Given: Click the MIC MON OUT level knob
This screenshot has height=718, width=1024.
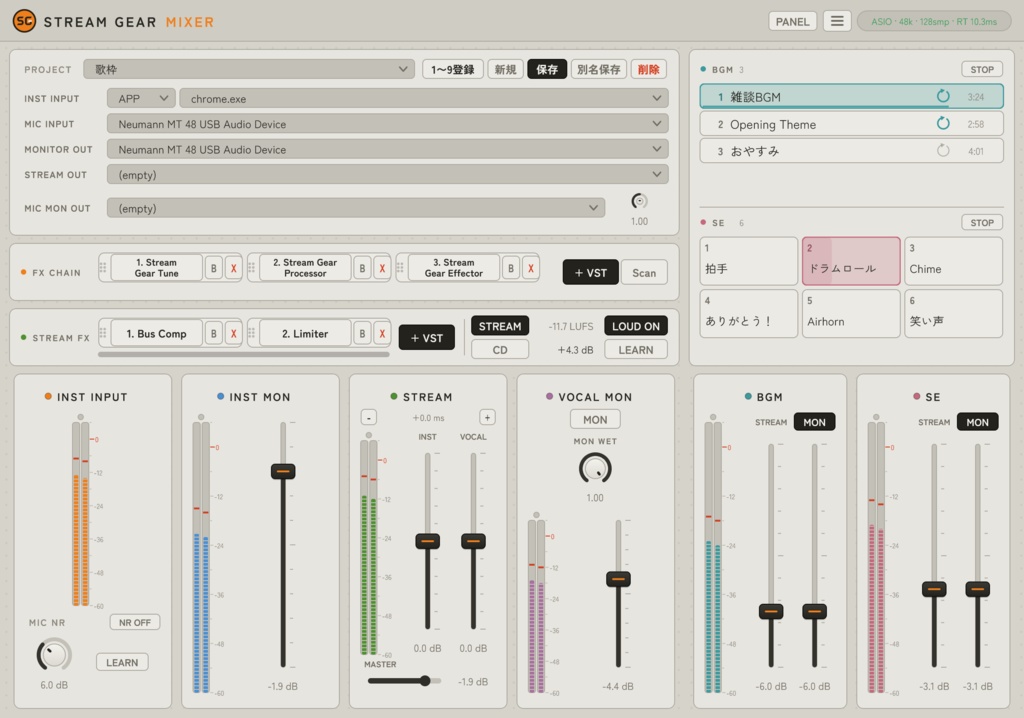Looking at the screenshot, I should coord(639,201).
